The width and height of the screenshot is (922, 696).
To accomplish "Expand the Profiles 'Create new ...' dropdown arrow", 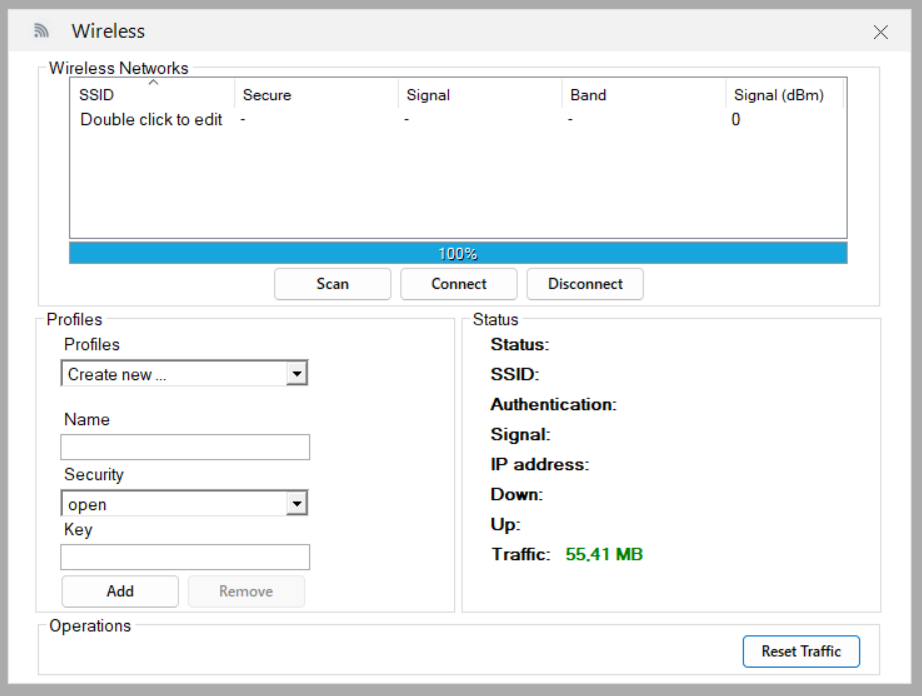I will [296, 374].
